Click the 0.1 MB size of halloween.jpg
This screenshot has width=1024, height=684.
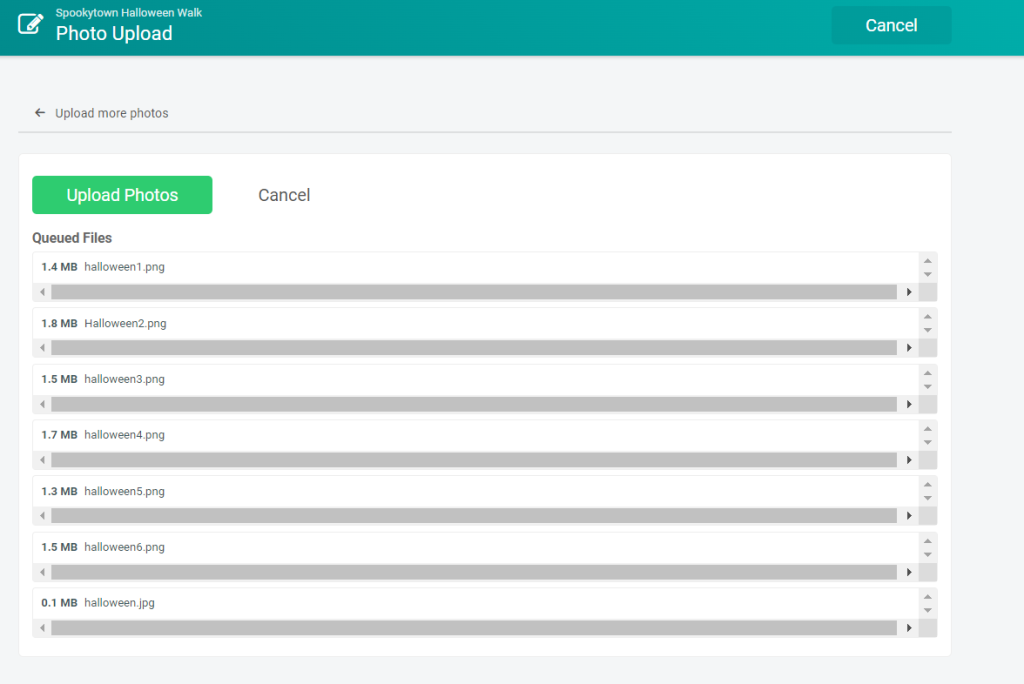59,602
